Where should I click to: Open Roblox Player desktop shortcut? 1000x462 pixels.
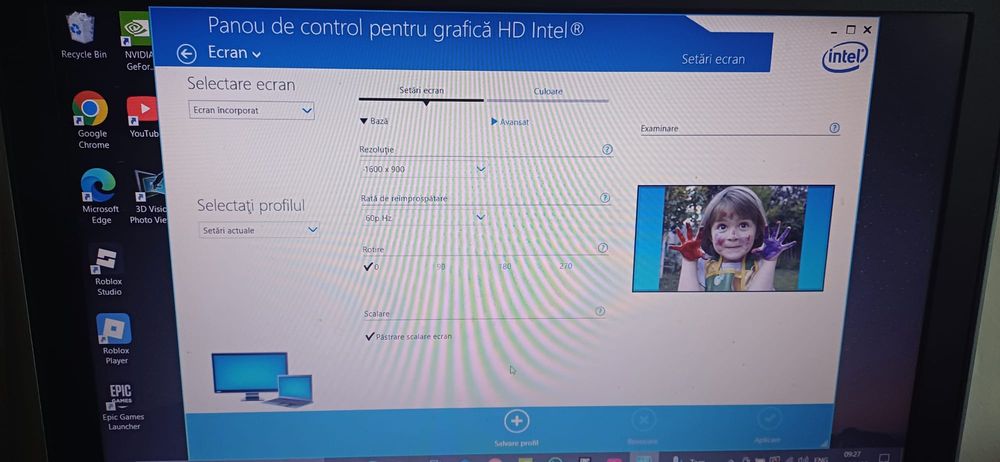coord(115,339)
